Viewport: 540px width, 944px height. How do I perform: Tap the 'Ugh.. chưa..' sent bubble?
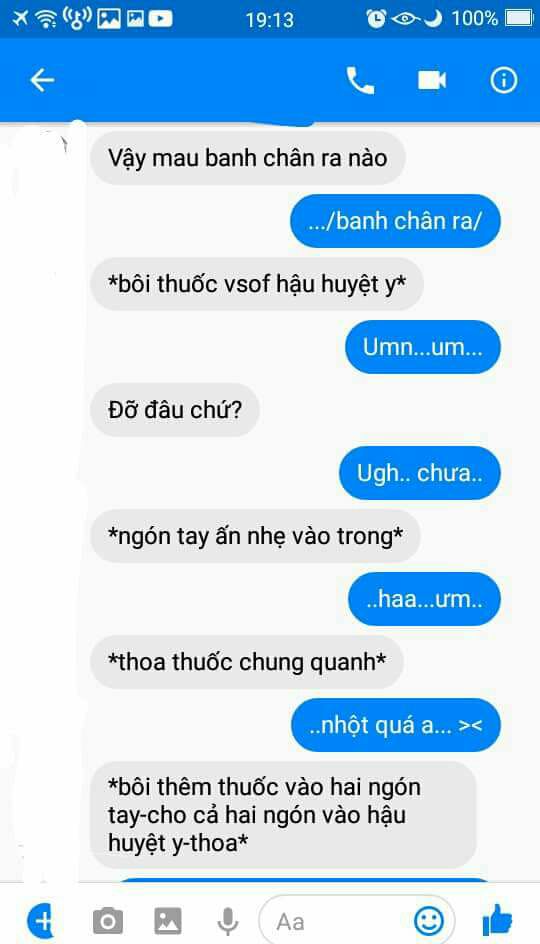tap(420, 473)
